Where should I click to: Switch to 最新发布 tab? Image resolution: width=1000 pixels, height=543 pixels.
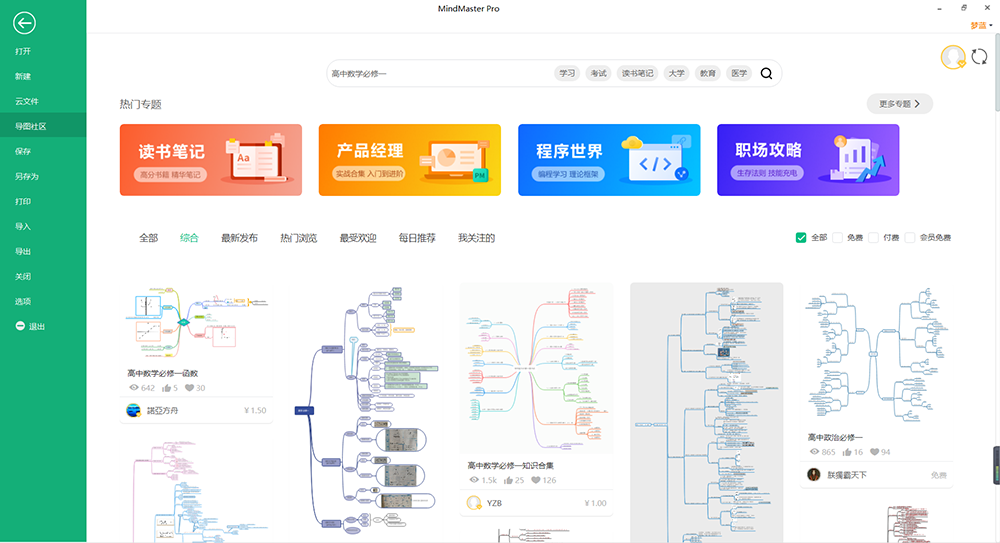239,238
